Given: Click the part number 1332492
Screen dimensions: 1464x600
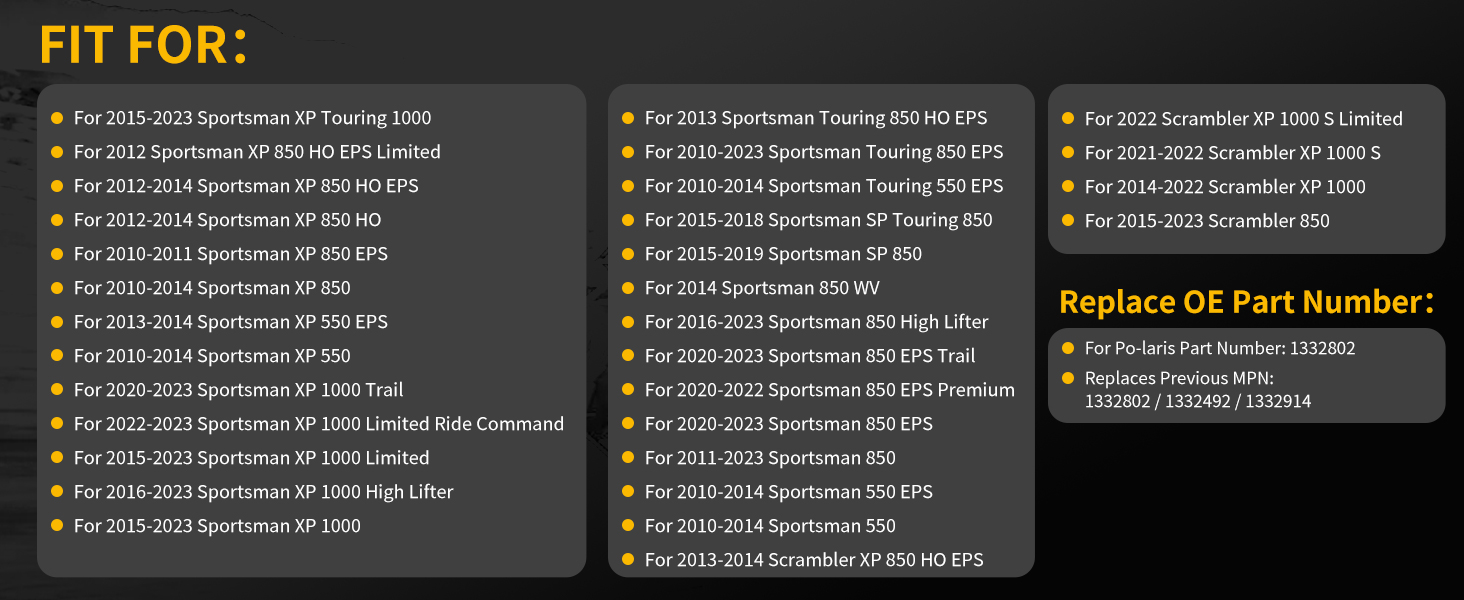Looking at the screenshot, I should (x=1198, y=401).
